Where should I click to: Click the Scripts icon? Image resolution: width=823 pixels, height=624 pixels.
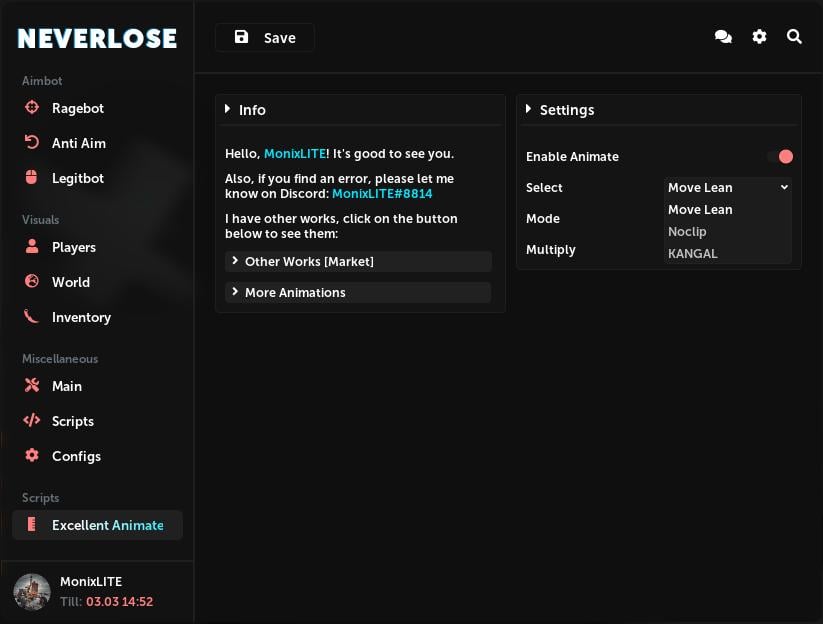pyautogui.click(x=31, y=421)
